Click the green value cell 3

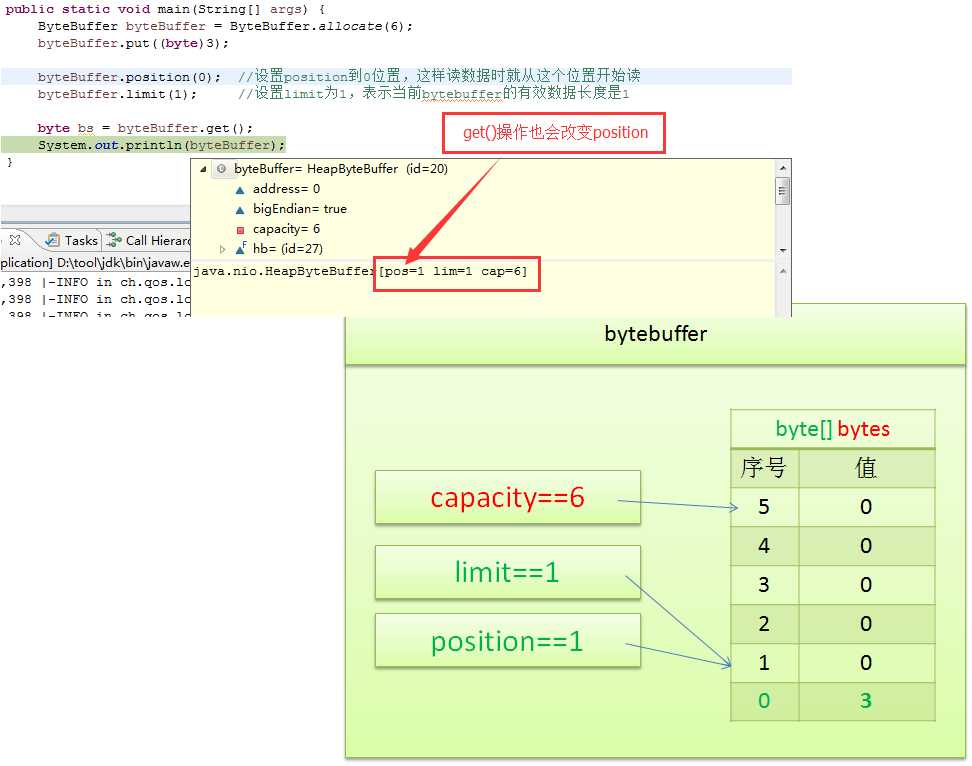pyautogui.click(x=867, y=702)
